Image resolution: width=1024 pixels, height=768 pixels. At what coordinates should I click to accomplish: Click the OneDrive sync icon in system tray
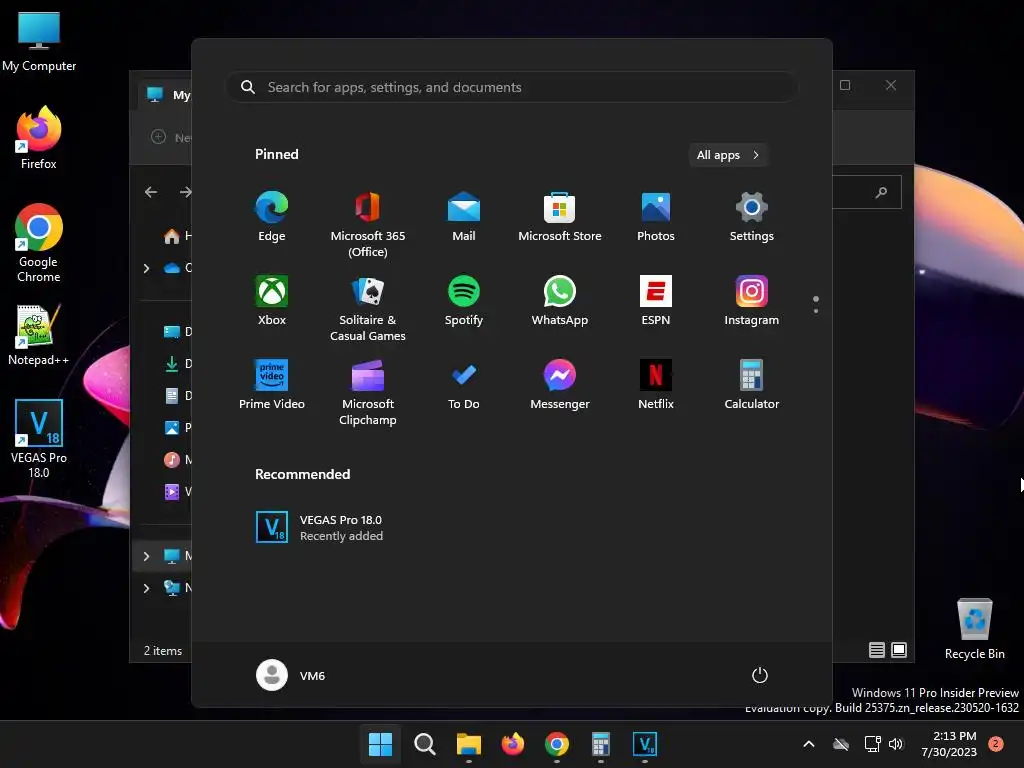841,744
